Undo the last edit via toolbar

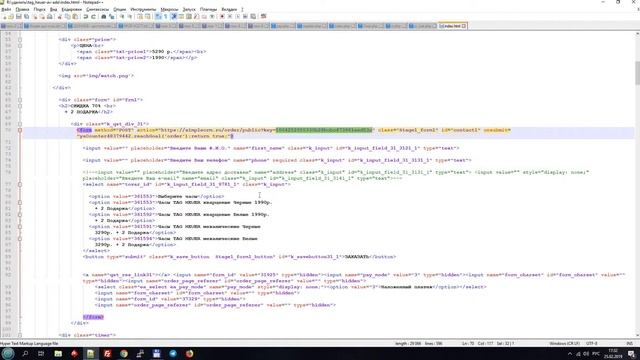[x=86, y=17]
